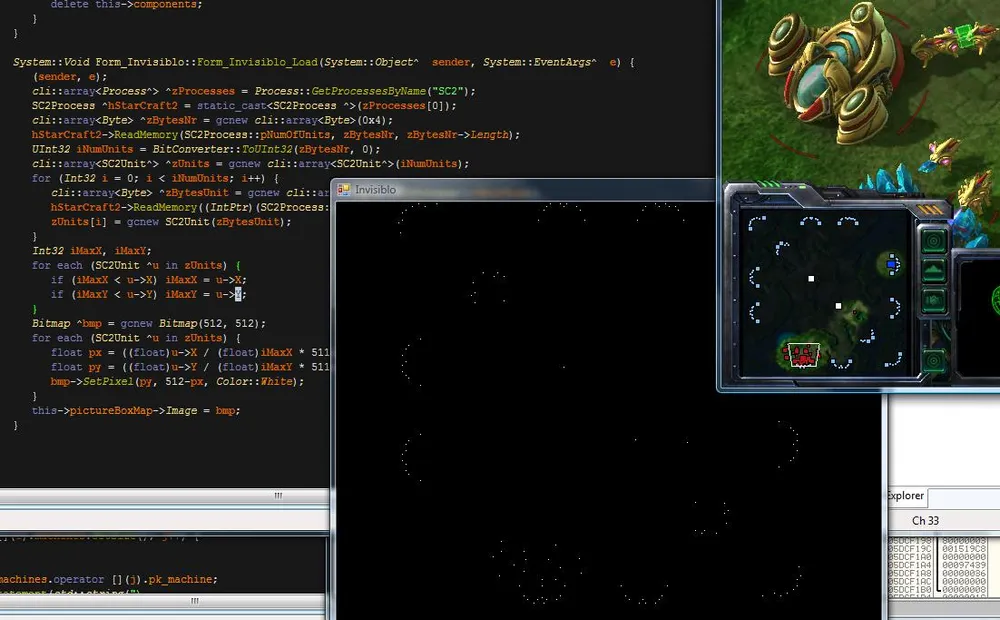Click the Invisiblo window title bar icon
The height and width of the screenshot is (620, 1000).
344,189
